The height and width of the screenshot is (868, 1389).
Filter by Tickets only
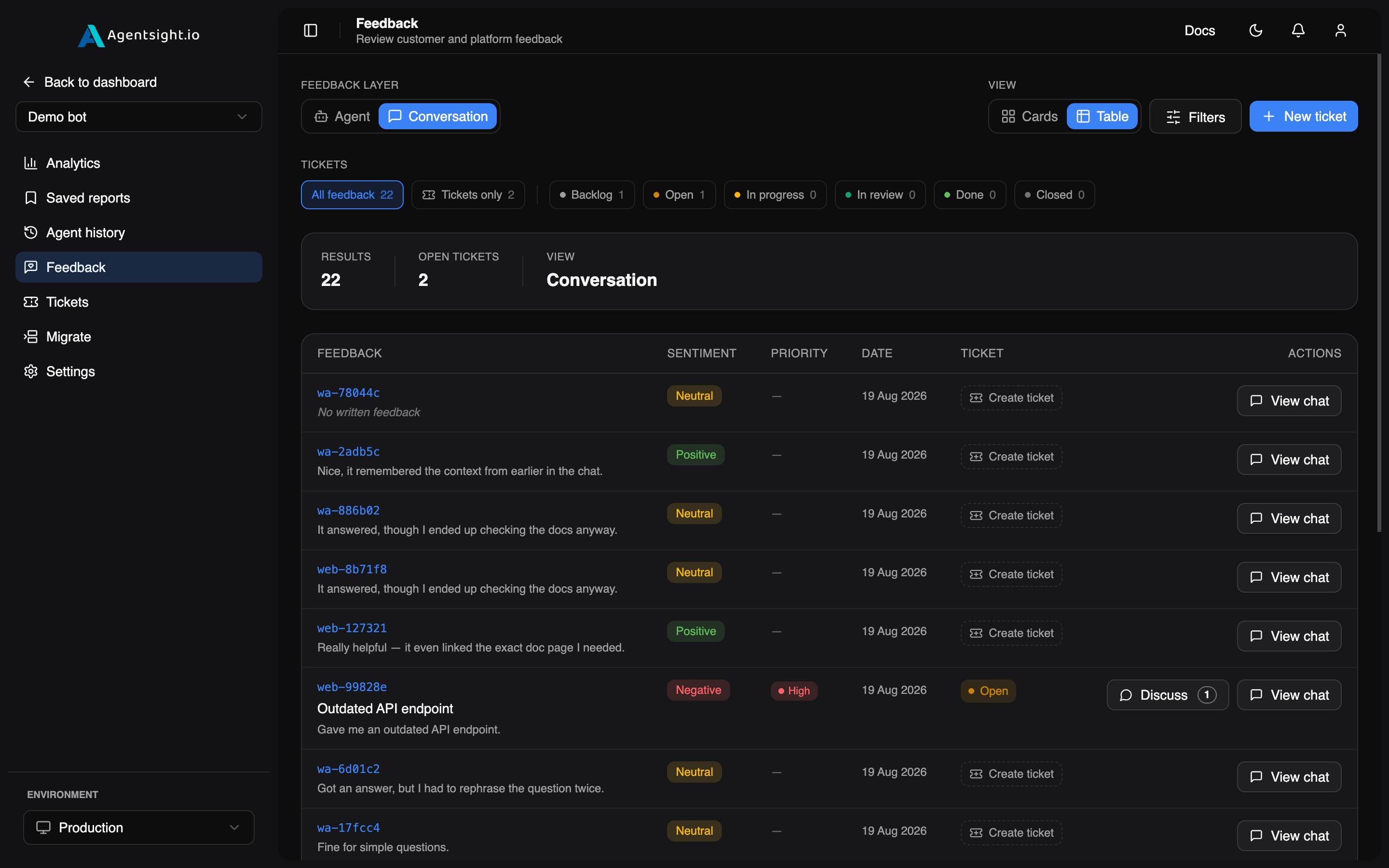[468, 195]
